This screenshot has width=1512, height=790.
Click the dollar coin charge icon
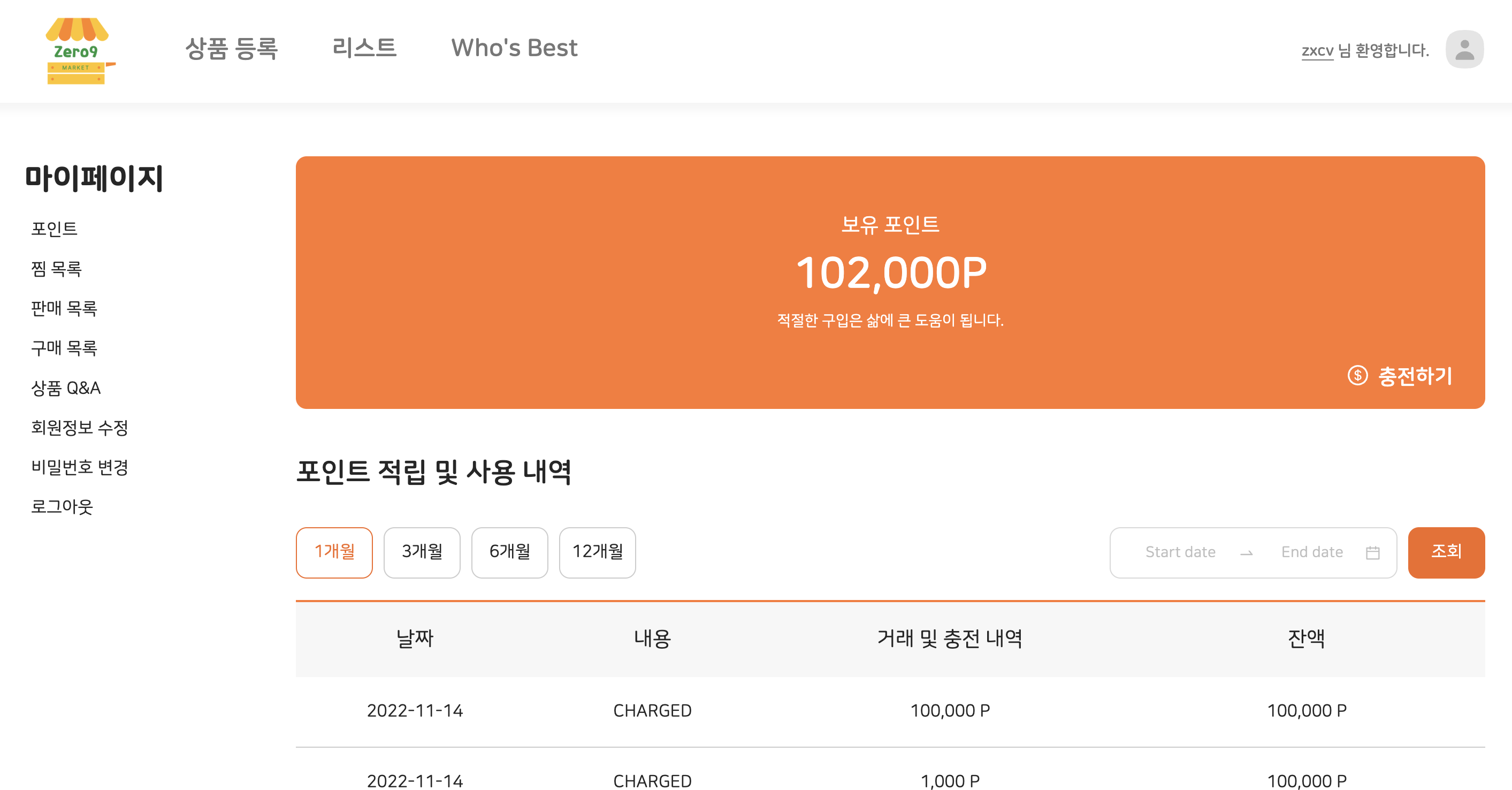click(x=1357, y=375)
